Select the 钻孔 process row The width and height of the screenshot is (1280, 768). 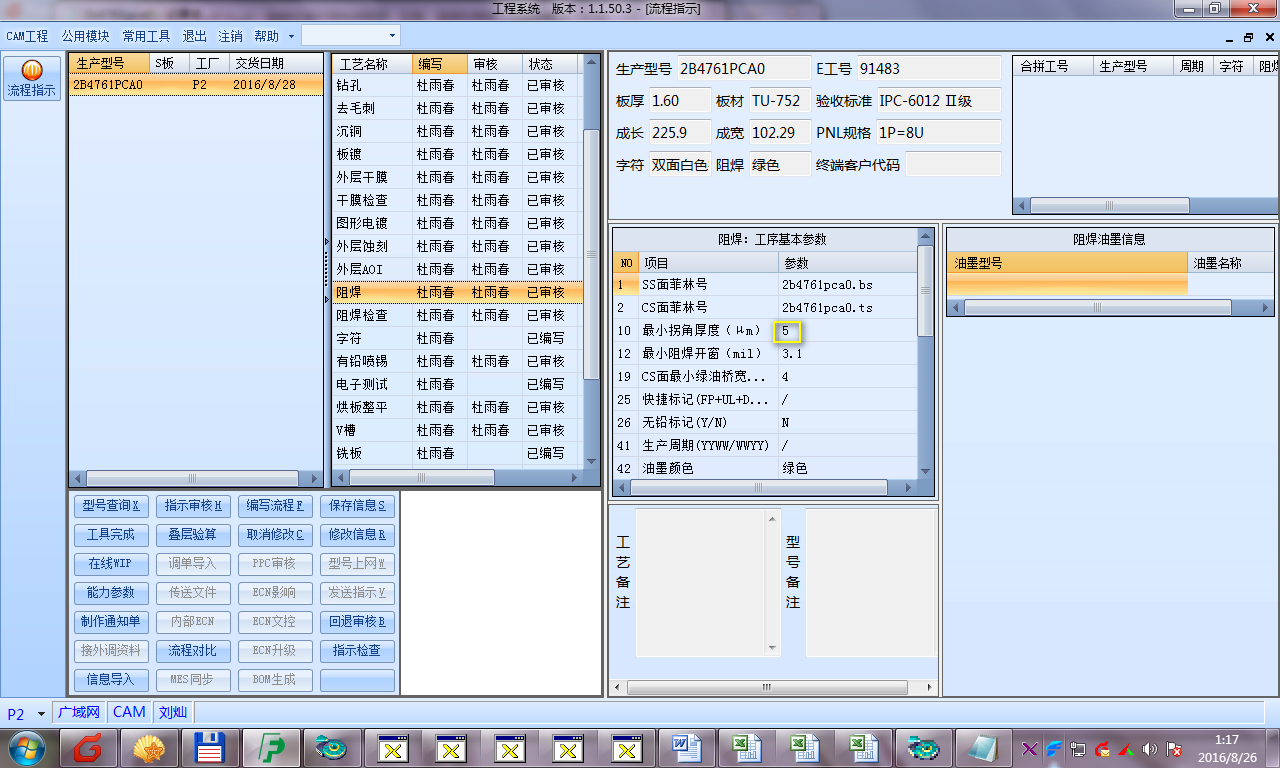click(x=457, y=85)
